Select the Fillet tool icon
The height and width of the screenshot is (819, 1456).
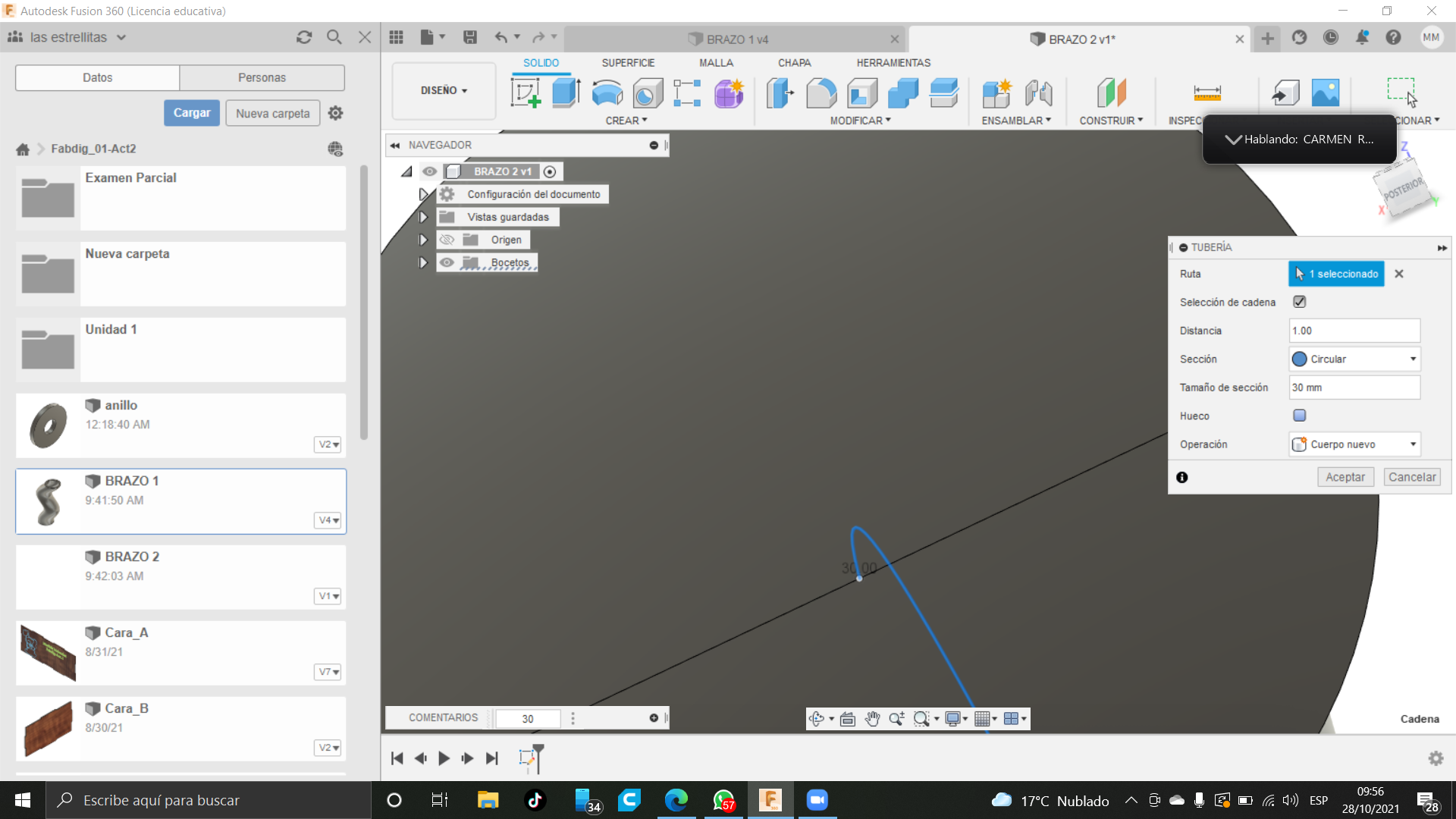pos(821,93)
